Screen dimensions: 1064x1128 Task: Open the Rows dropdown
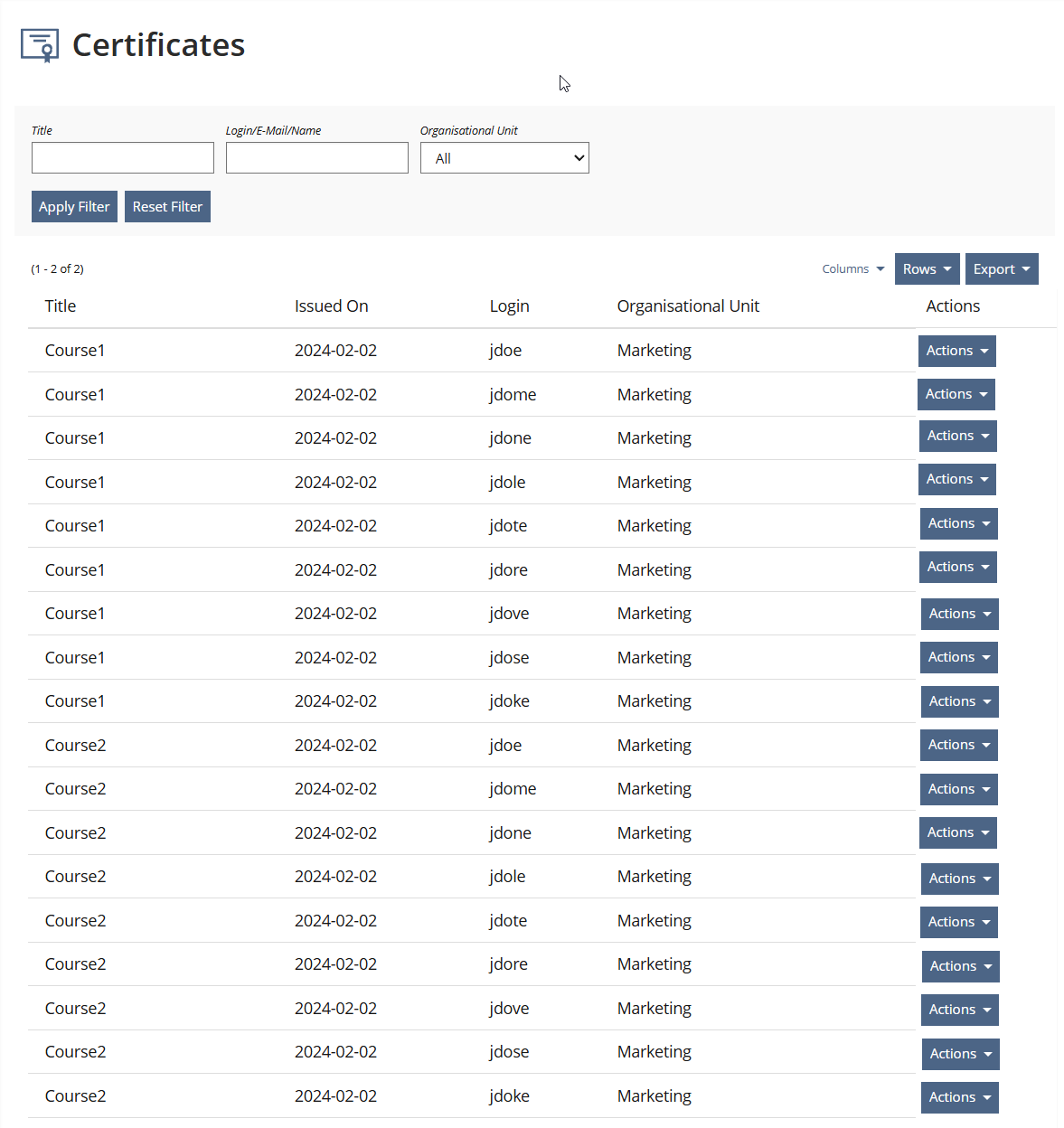(x=927, y=269)
